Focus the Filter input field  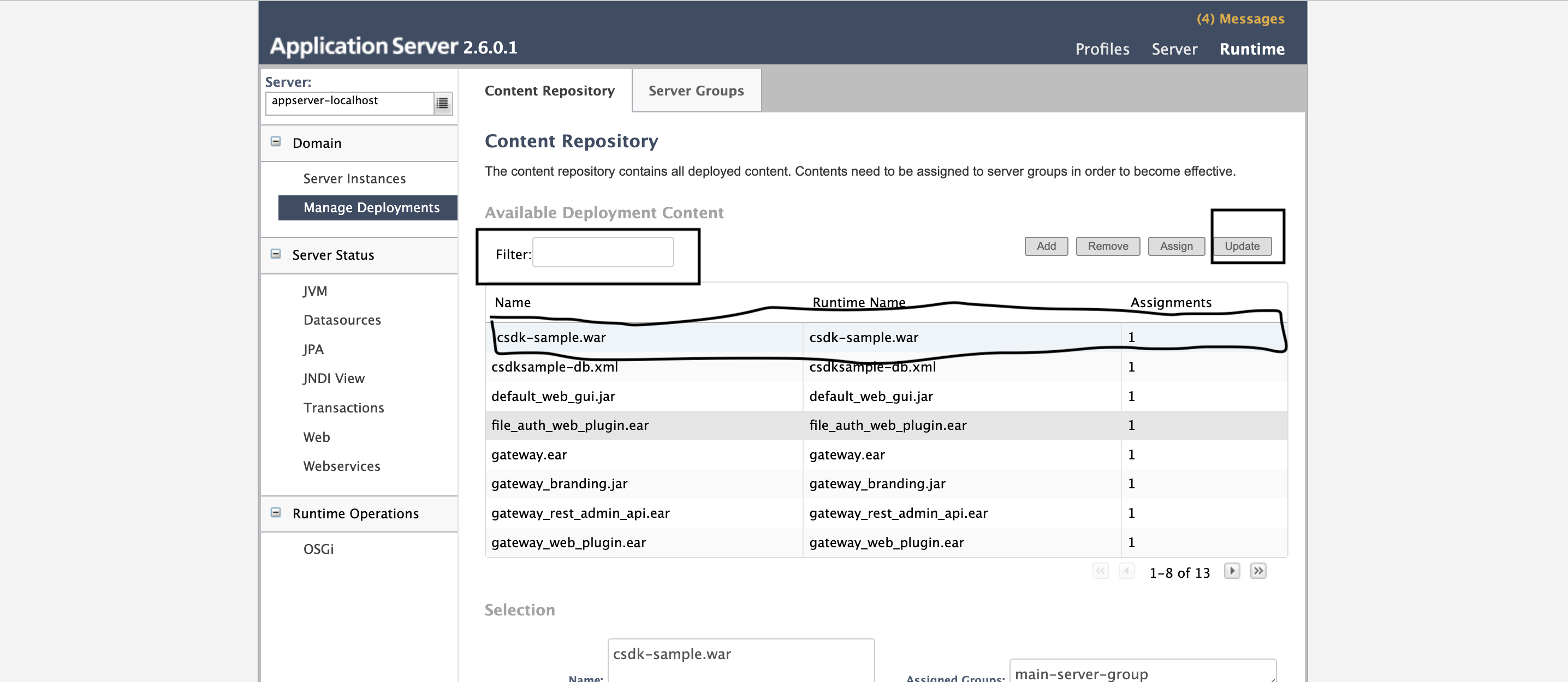603,252
